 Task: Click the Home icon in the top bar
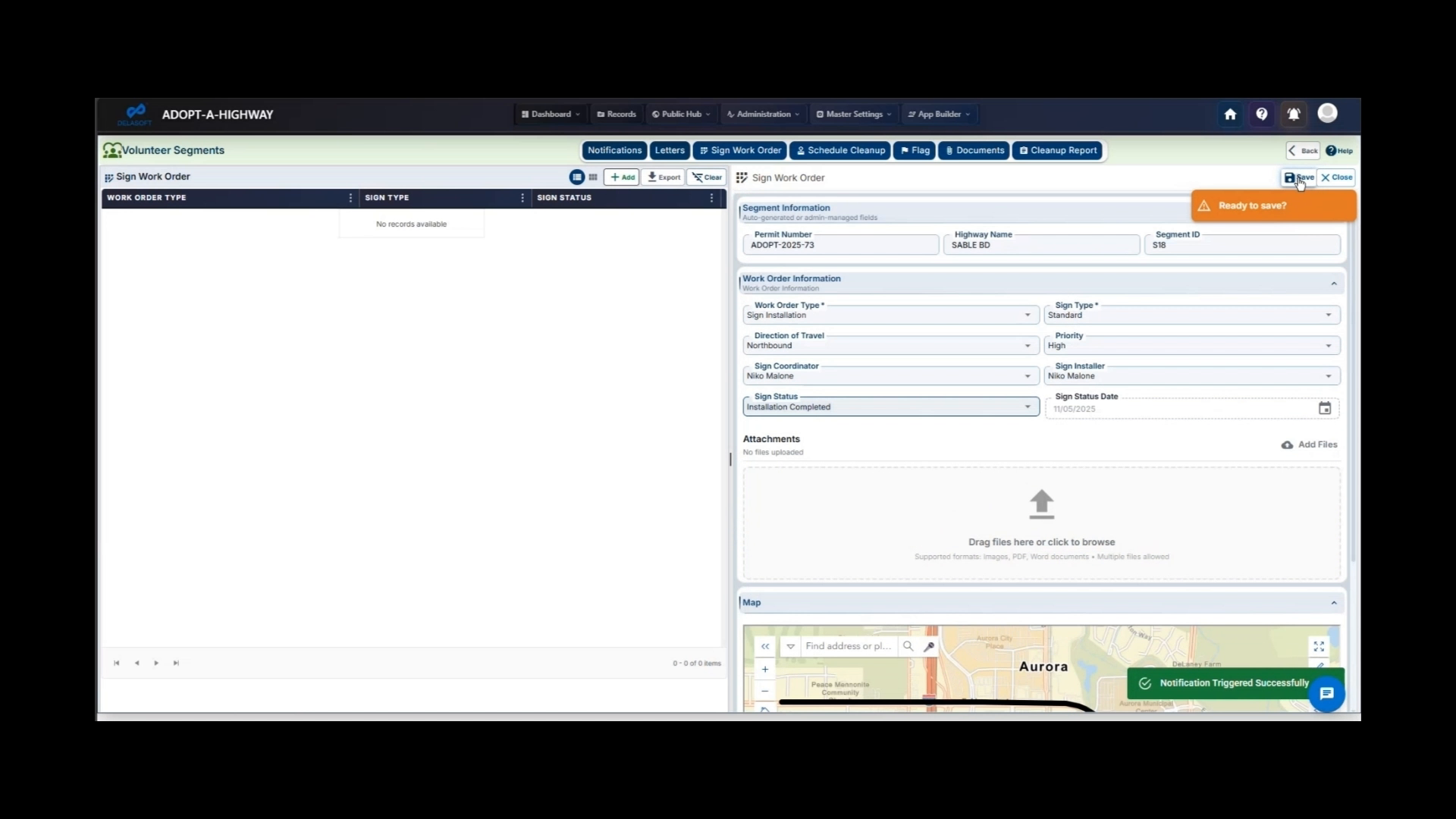[1230, 114]
